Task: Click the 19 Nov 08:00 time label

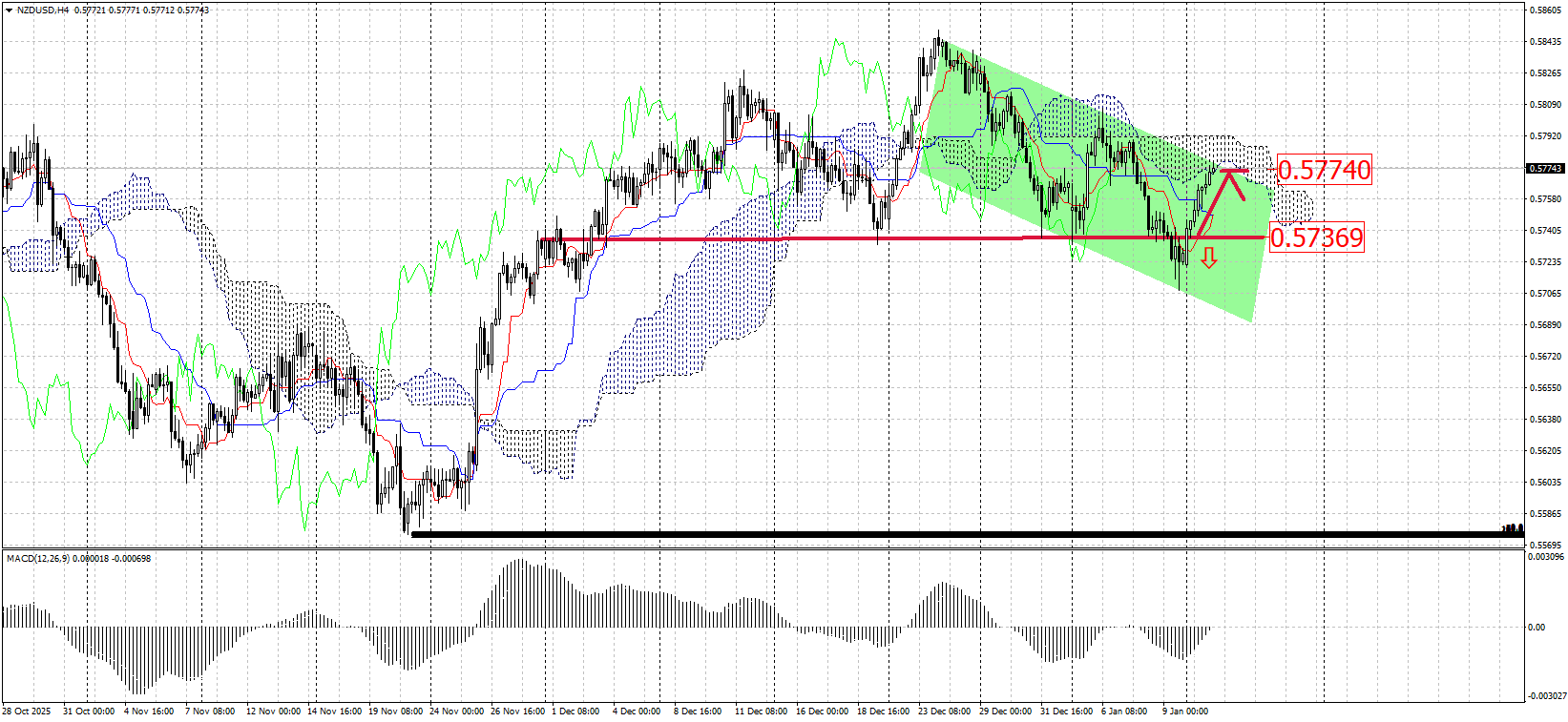Action: [395, 712]
